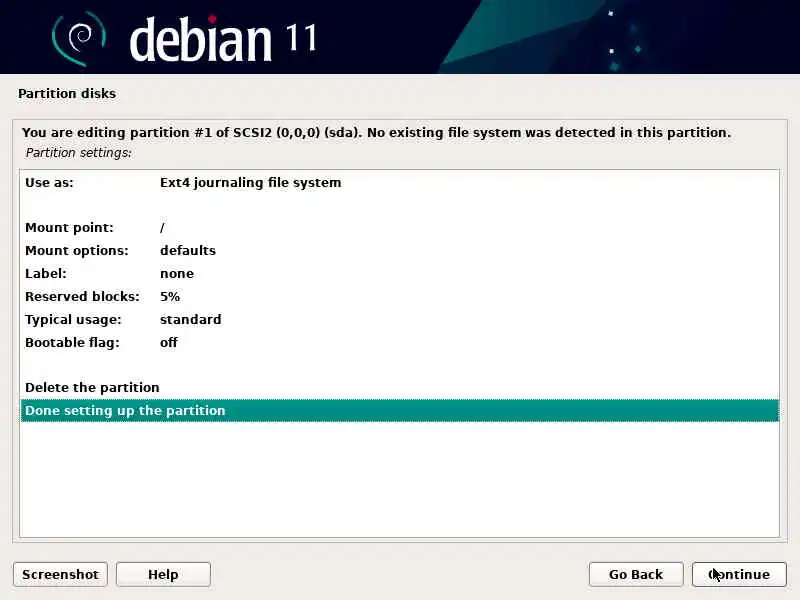Viewport: 800px width, 600px height.
Task: Choose 'Done setting up the partition'
Action: pyautogui.click(x=399, y=411)
